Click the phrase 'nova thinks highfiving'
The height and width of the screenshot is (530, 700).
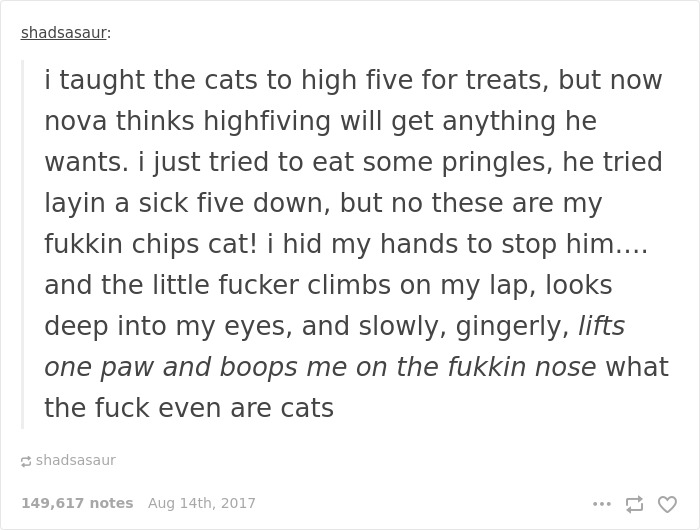point(188,121)
